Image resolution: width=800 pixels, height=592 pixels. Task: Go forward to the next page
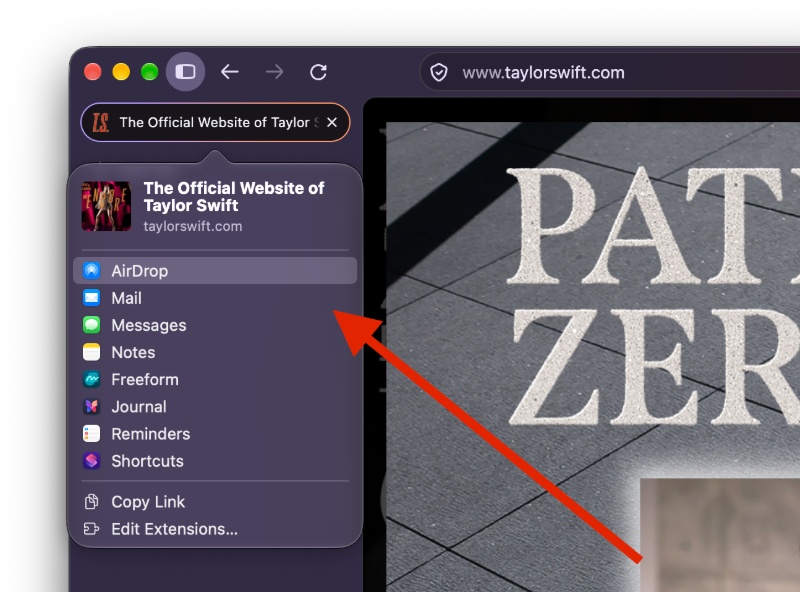[274, 72]
